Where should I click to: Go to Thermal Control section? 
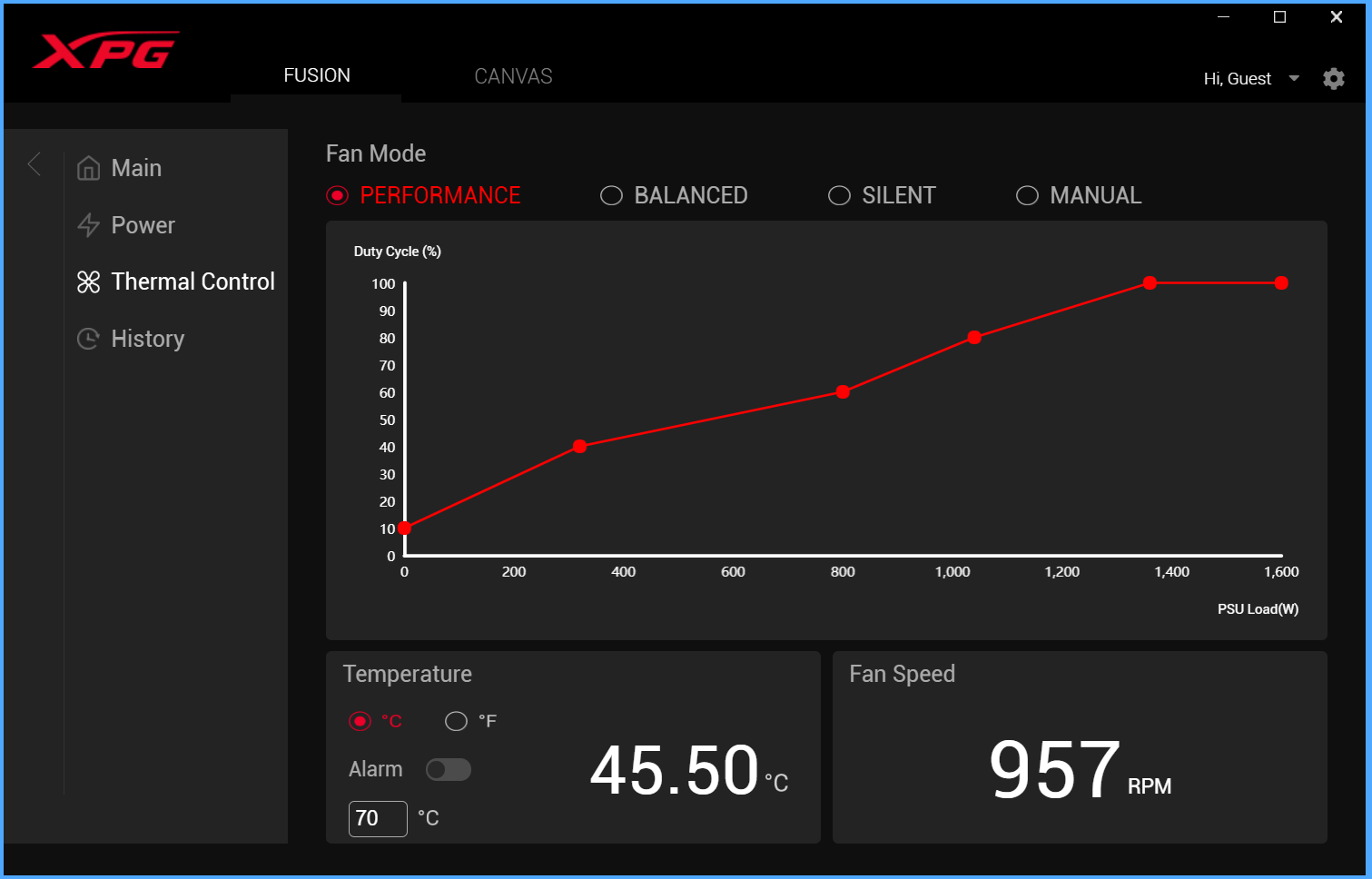tap(192, 281)
